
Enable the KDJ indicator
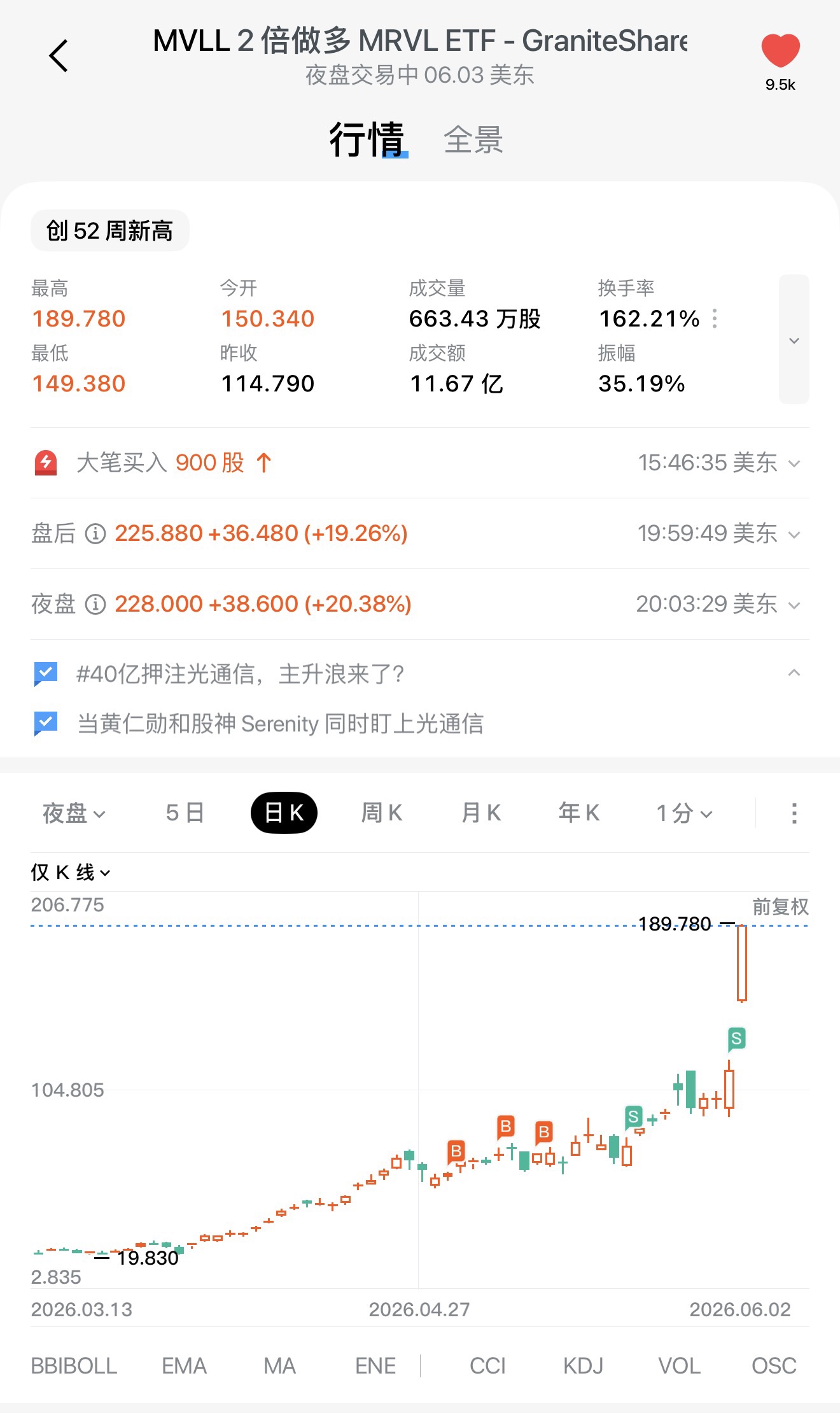tap(583, 1365)
